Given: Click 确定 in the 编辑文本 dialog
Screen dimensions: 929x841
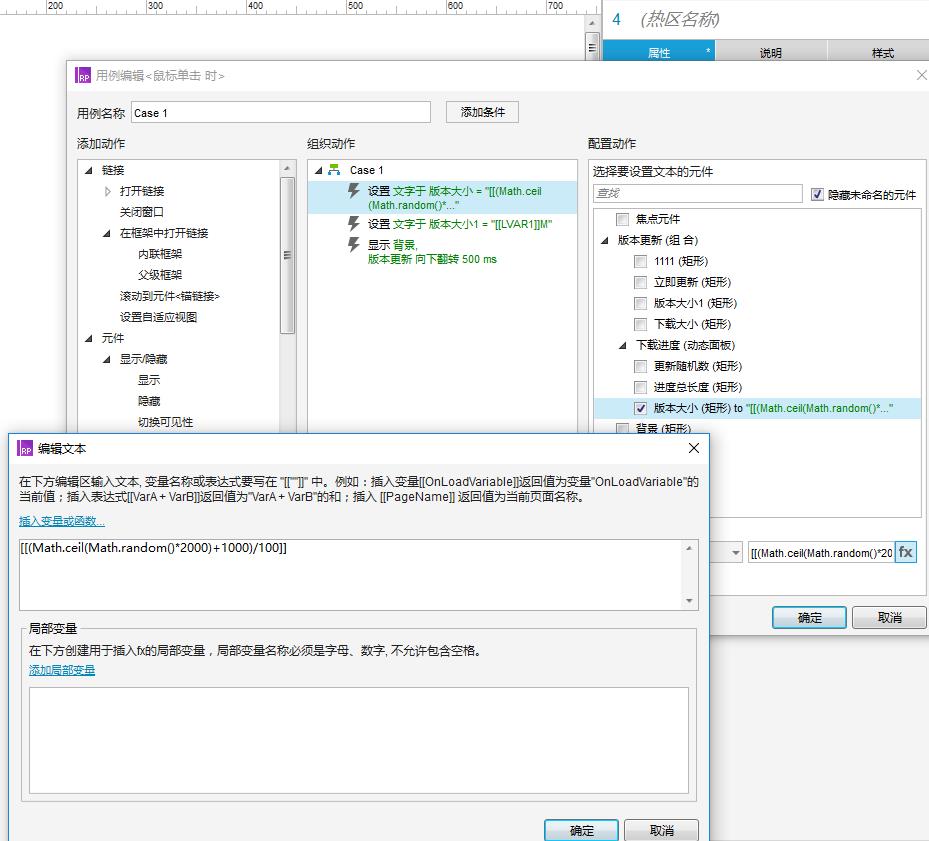Looking at the screenshot, I should 581,831.
